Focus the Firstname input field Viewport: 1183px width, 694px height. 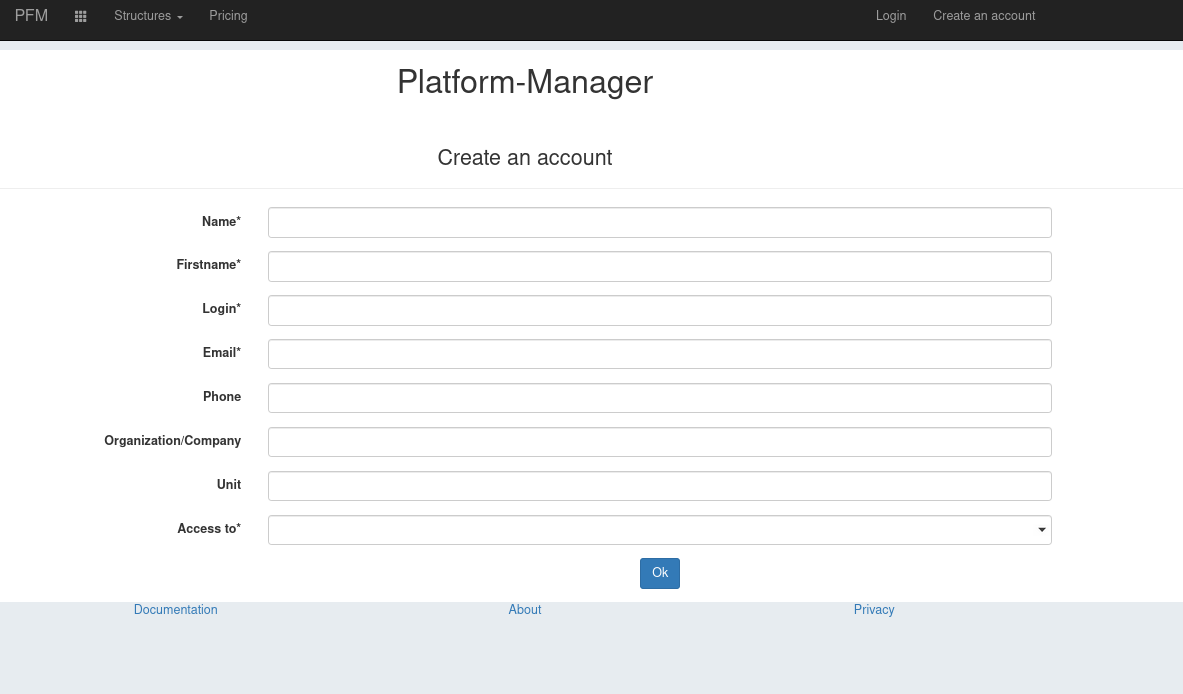(x=659, y=266)
